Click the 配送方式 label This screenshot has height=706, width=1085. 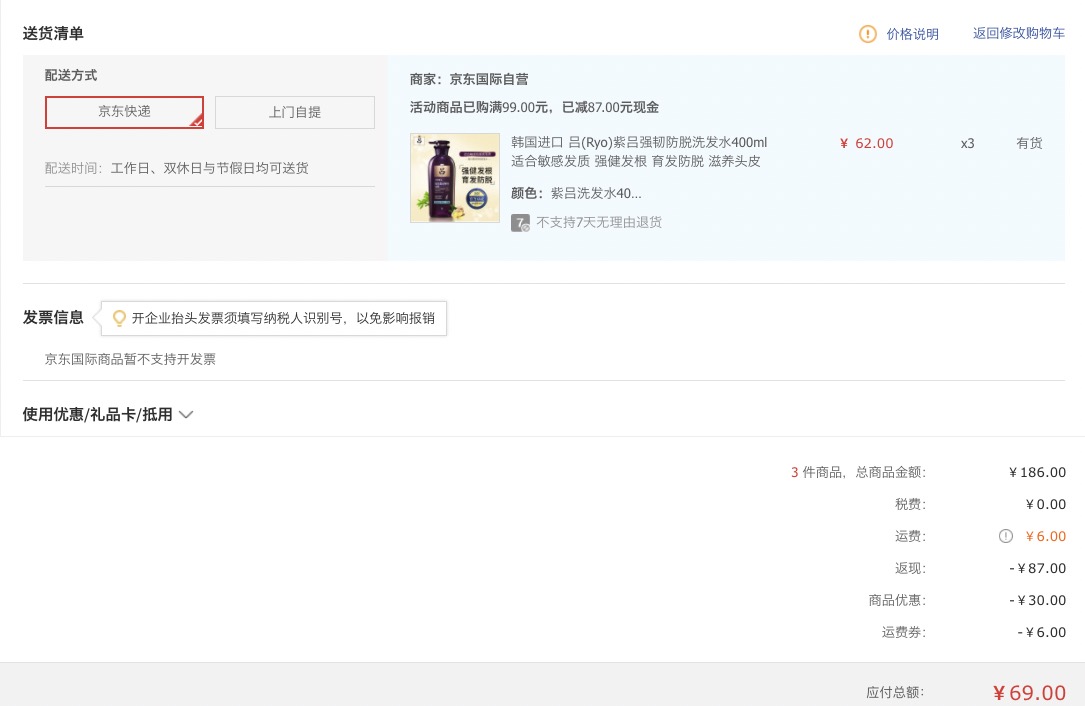click(71, 75)
